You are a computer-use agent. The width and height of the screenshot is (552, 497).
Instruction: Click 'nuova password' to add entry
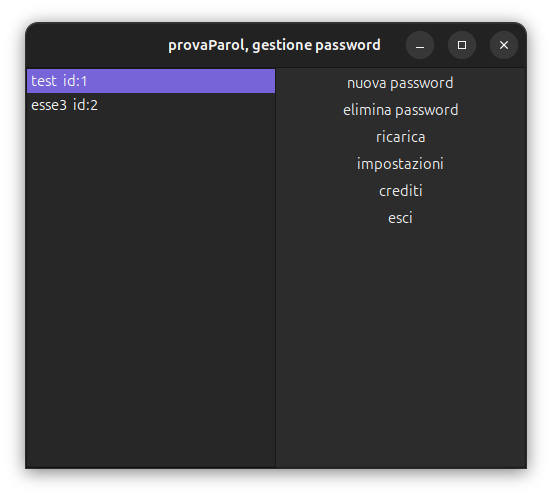click(x=400, y=83)
